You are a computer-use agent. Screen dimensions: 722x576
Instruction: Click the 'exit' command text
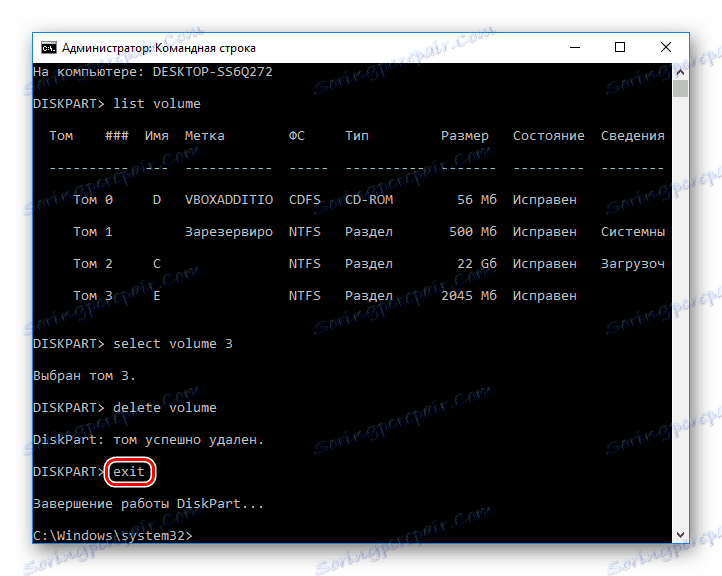129,471
